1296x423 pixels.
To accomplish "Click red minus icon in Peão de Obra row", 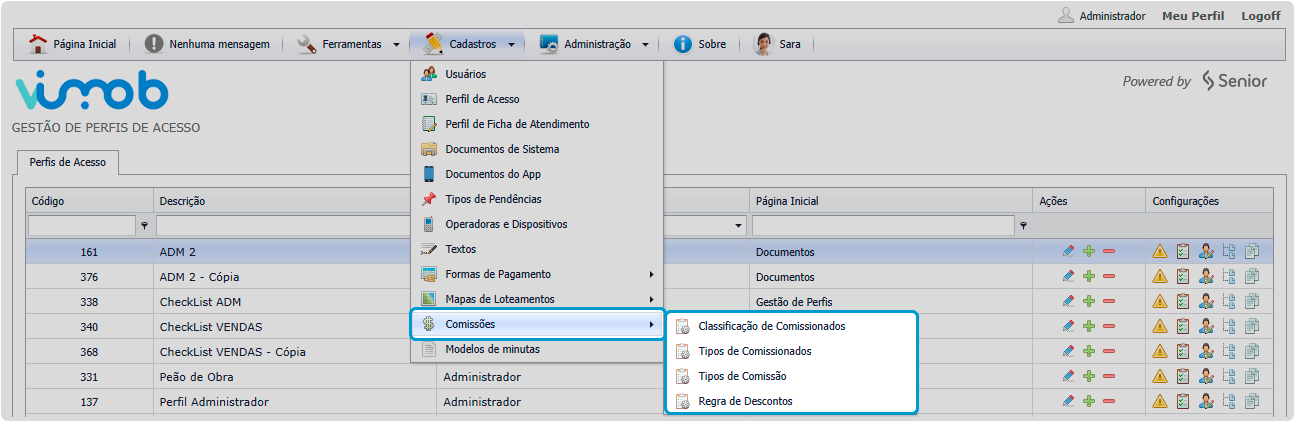I will tap(1109, 377).
